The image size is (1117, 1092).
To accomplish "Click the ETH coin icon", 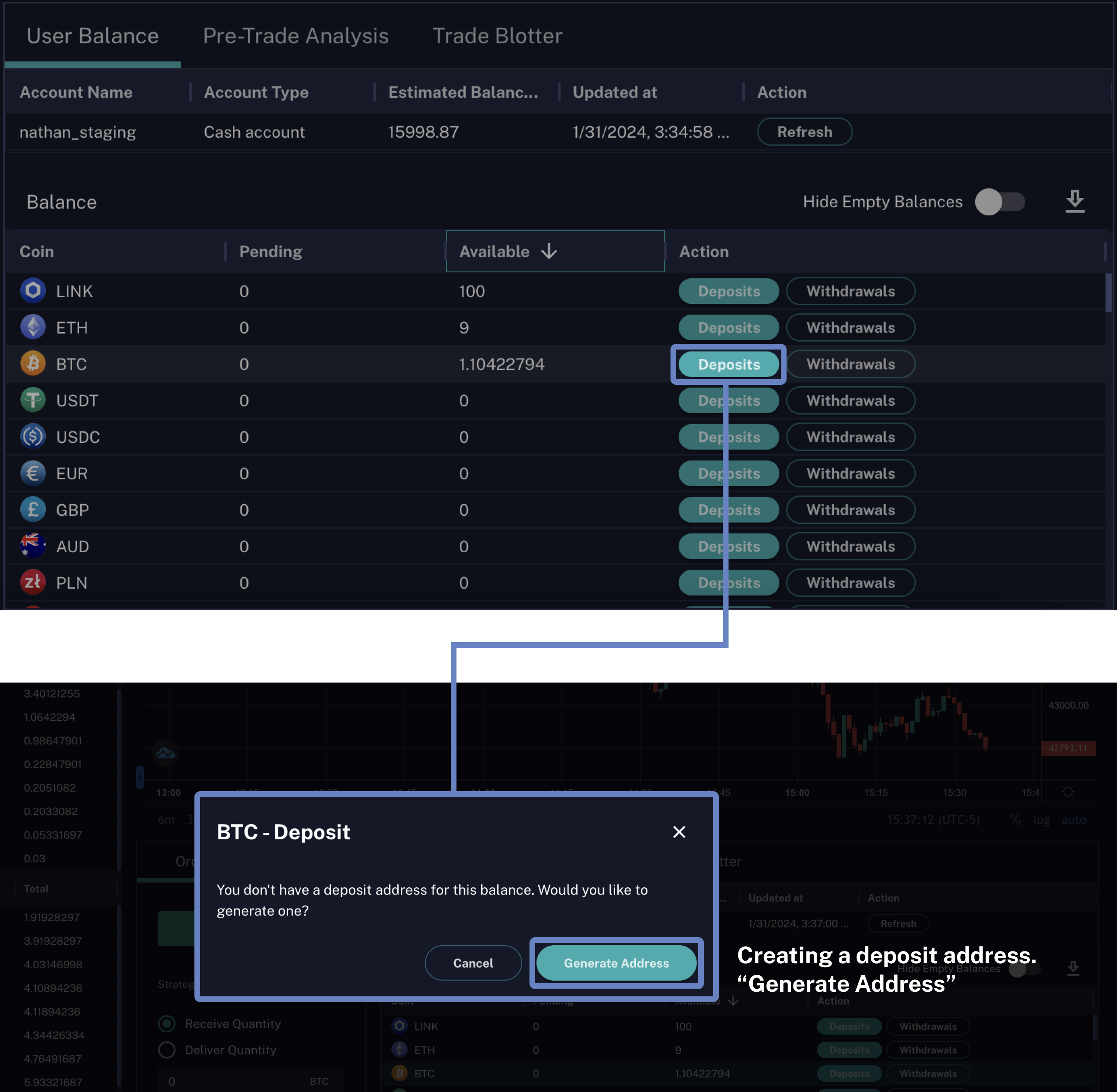I will [x=33, y=328].
